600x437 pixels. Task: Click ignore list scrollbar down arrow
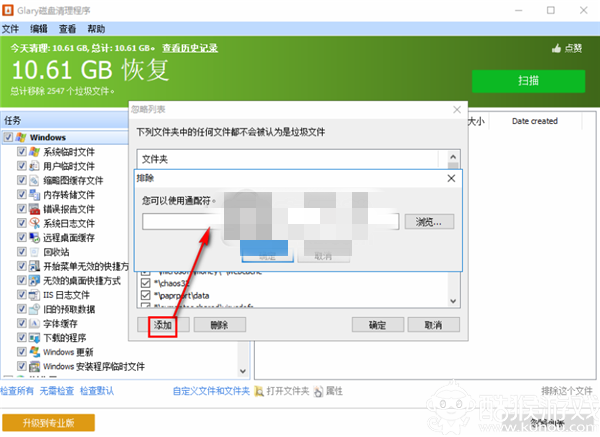tap(453, 301)
